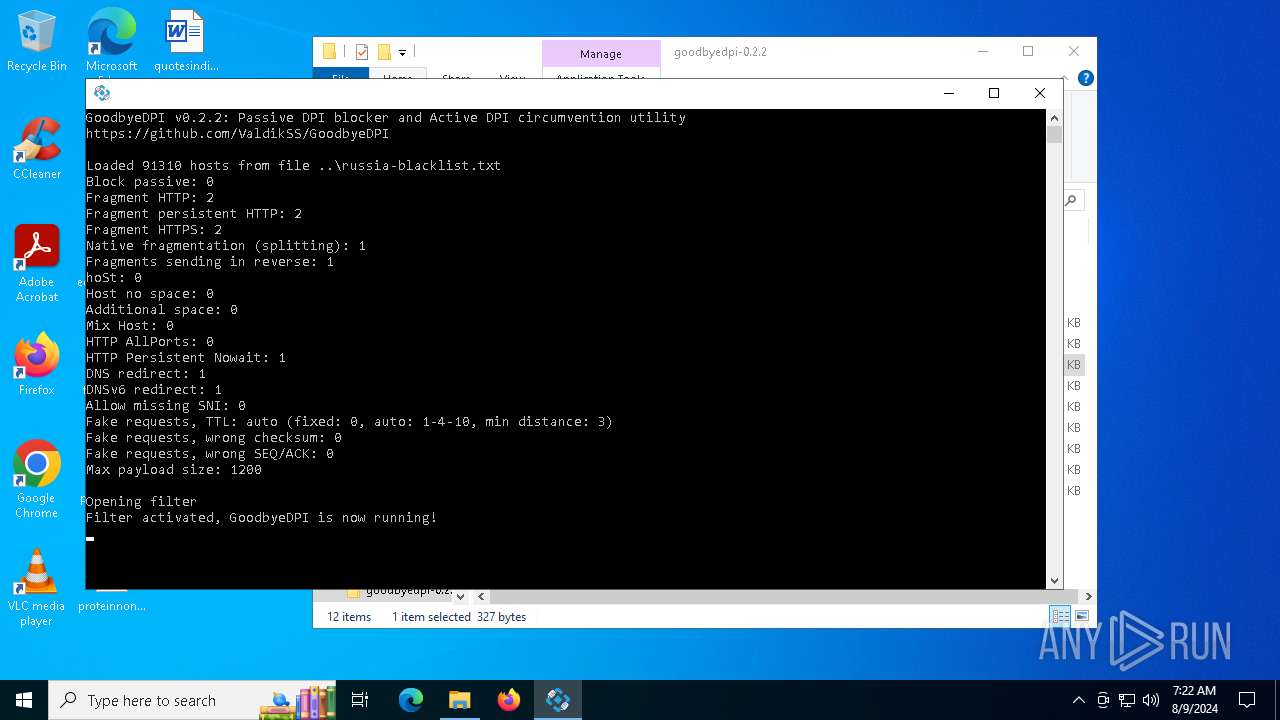1280x720 pixels.
Task: Select the Adobe Acrobat desktop icon
Action: (x=37, y=264)
